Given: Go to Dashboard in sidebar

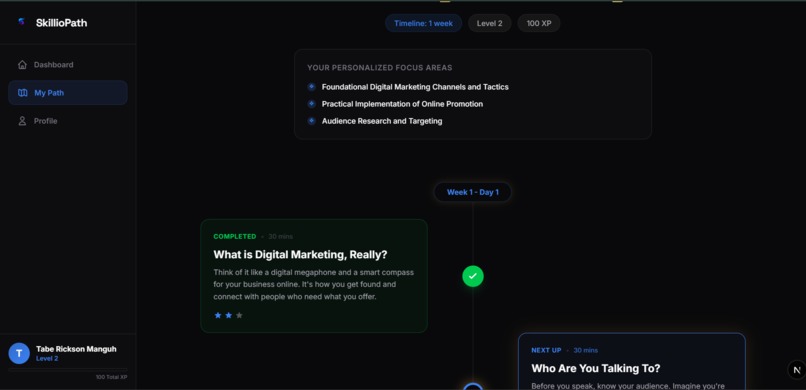Looking at the screenshot, I should (x=68, y=65).
